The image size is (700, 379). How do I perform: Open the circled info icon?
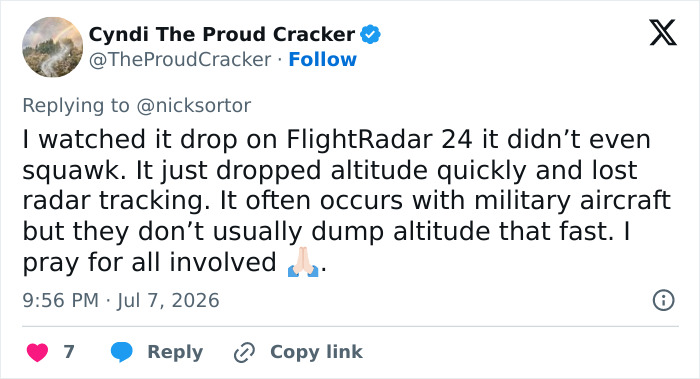663,300
